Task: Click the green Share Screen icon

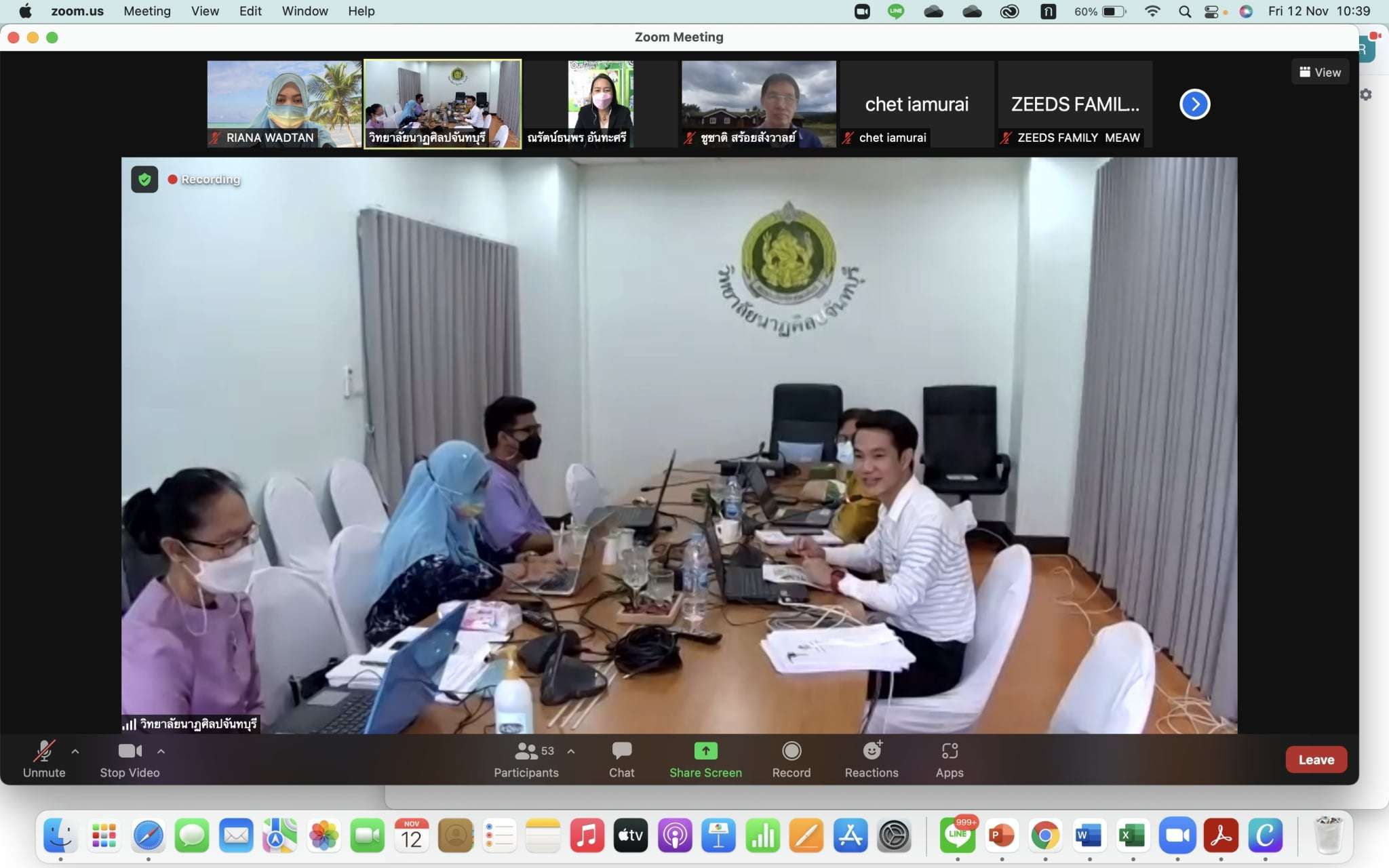Action: pos(705,751)
